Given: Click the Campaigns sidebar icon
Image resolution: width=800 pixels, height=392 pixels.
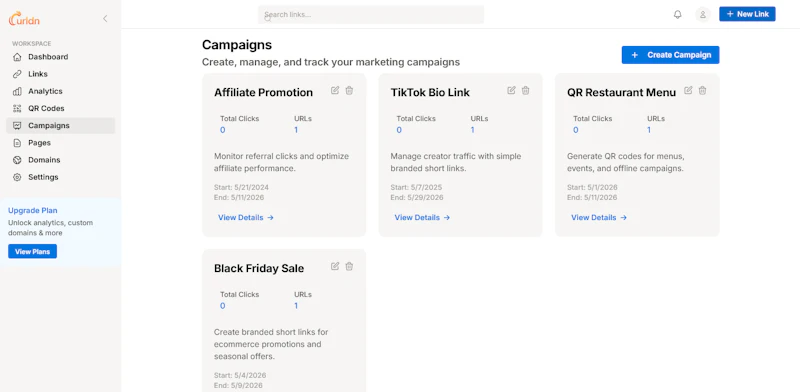Looking at the screenshot, I should [17, 126].
